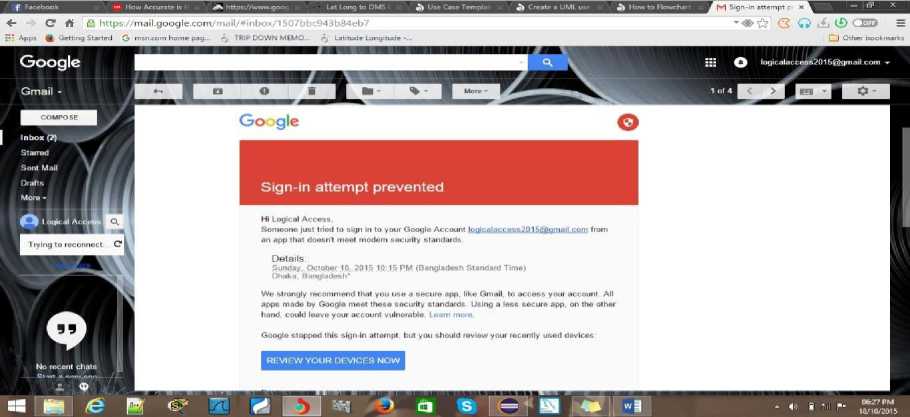Open the Sent Mail folder
The height and width of the screenshot is (417, 910).
(x=39, y=168)
